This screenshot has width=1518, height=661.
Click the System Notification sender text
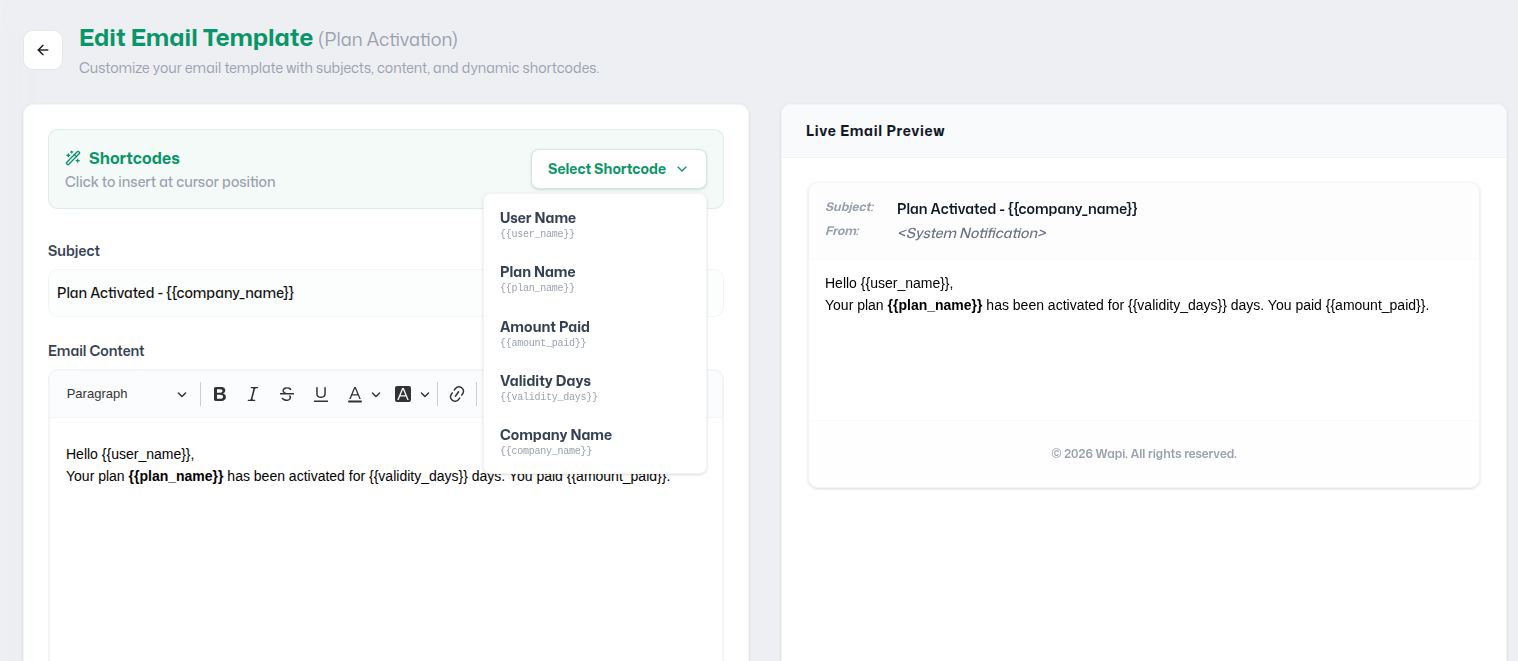click(971, 233)
